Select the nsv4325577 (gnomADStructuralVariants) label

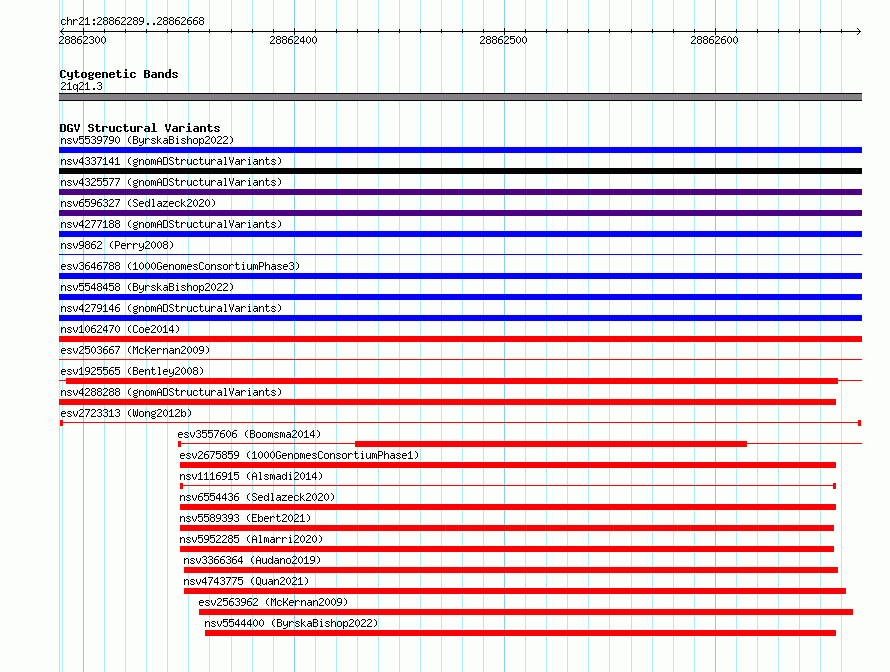(x=171, y=182)
